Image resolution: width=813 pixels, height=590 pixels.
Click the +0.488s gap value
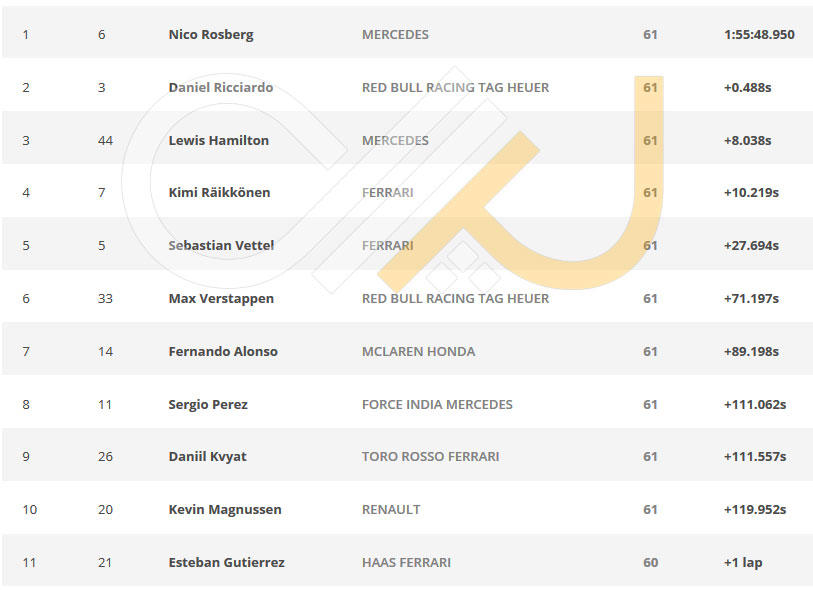pos(747,88)
